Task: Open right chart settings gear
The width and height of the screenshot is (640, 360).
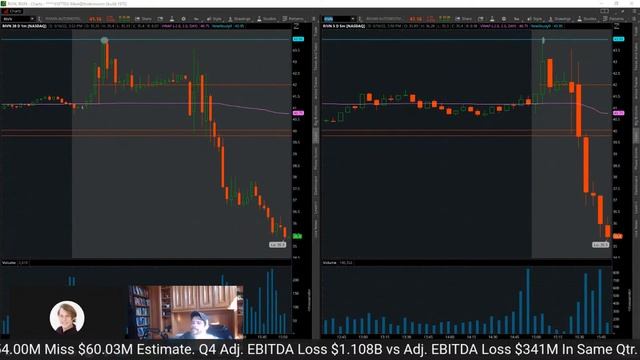Action: pos(504,19)
